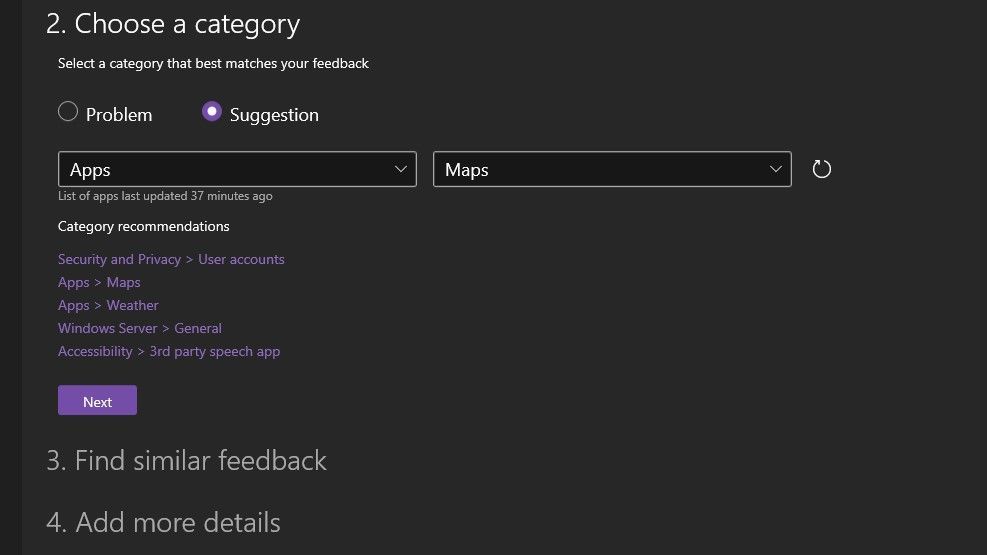Click the refresh app list icon

821,169
